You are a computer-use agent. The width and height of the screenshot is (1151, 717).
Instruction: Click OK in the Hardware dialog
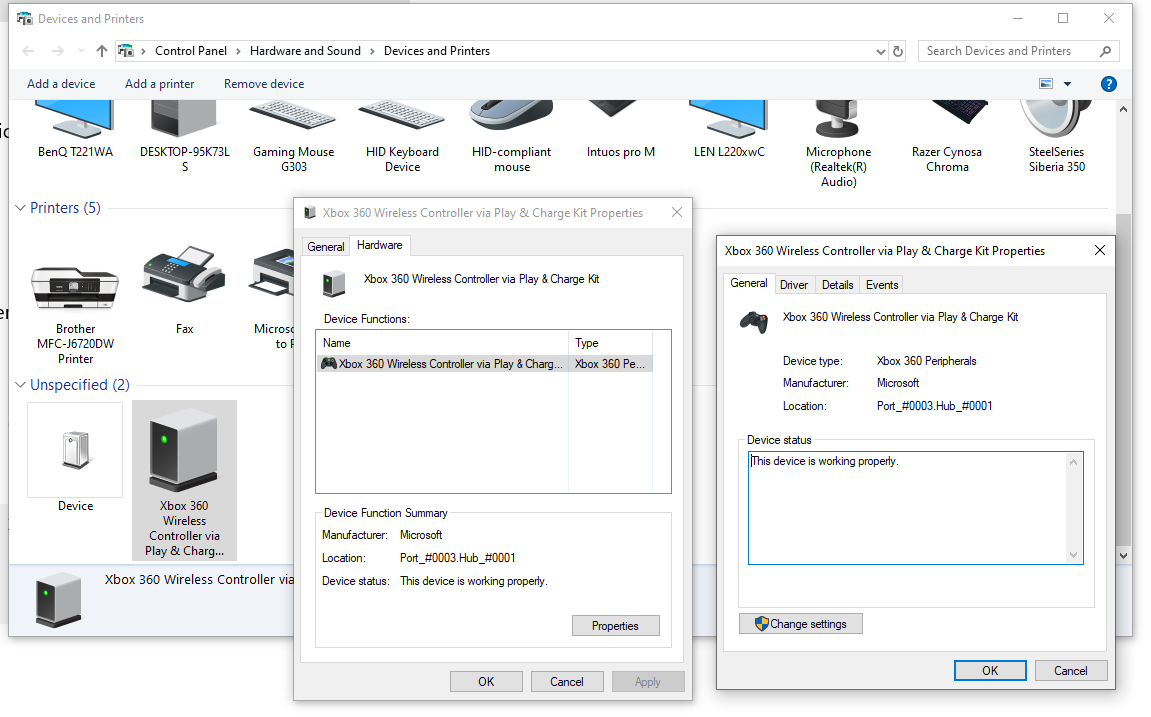pyautogui.click(x=486, y=681)
